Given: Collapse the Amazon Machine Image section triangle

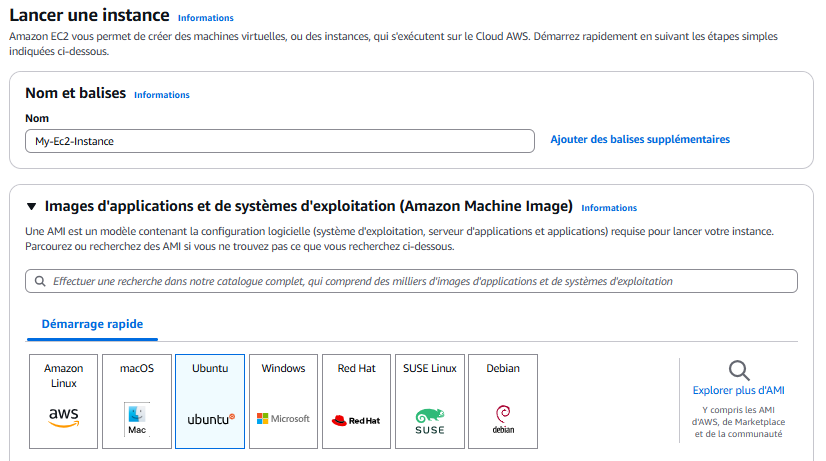Looking at the screenshot, I should (x=32, y=207).
